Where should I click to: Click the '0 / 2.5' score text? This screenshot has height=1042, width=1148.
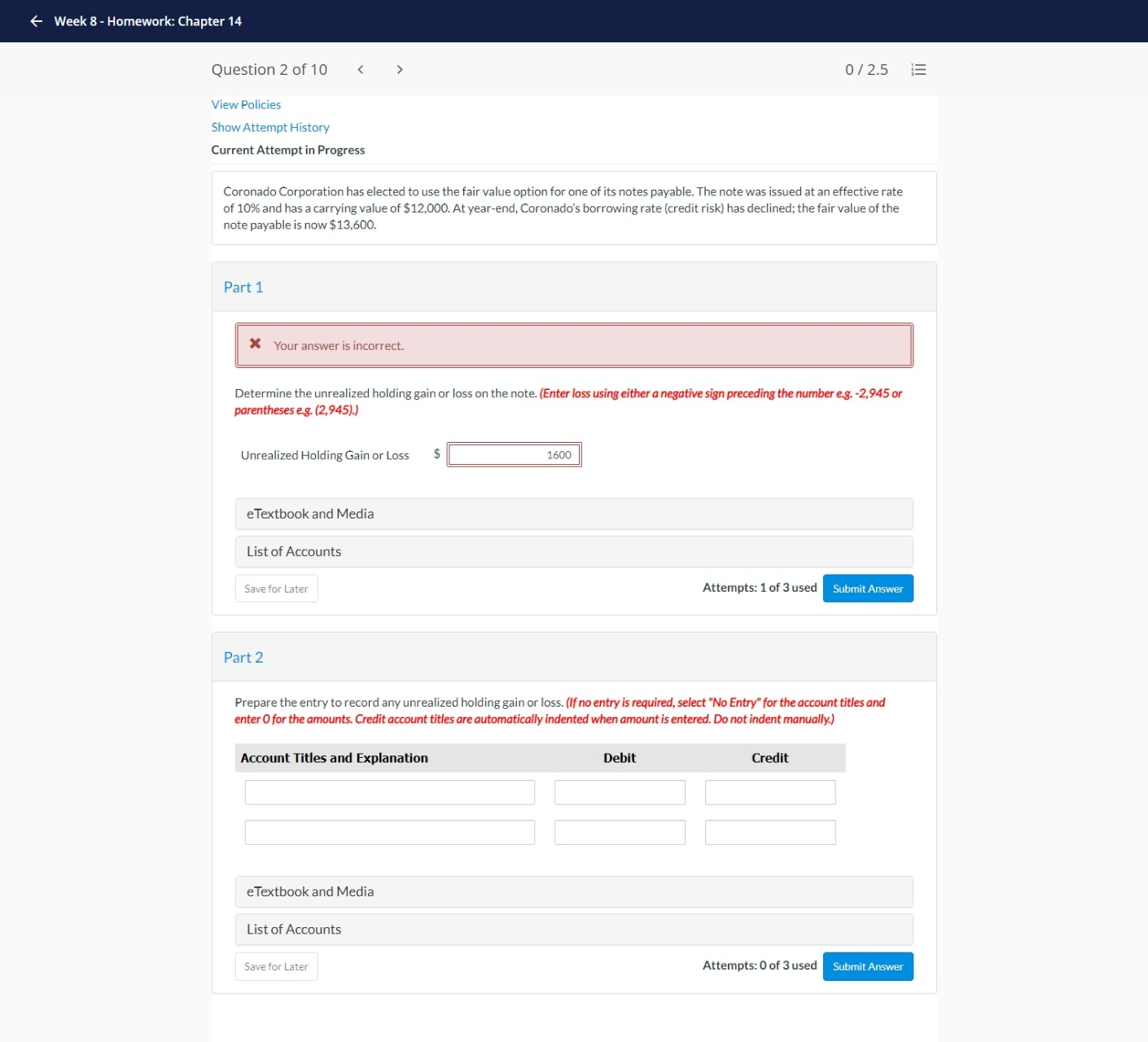(866, 70)
